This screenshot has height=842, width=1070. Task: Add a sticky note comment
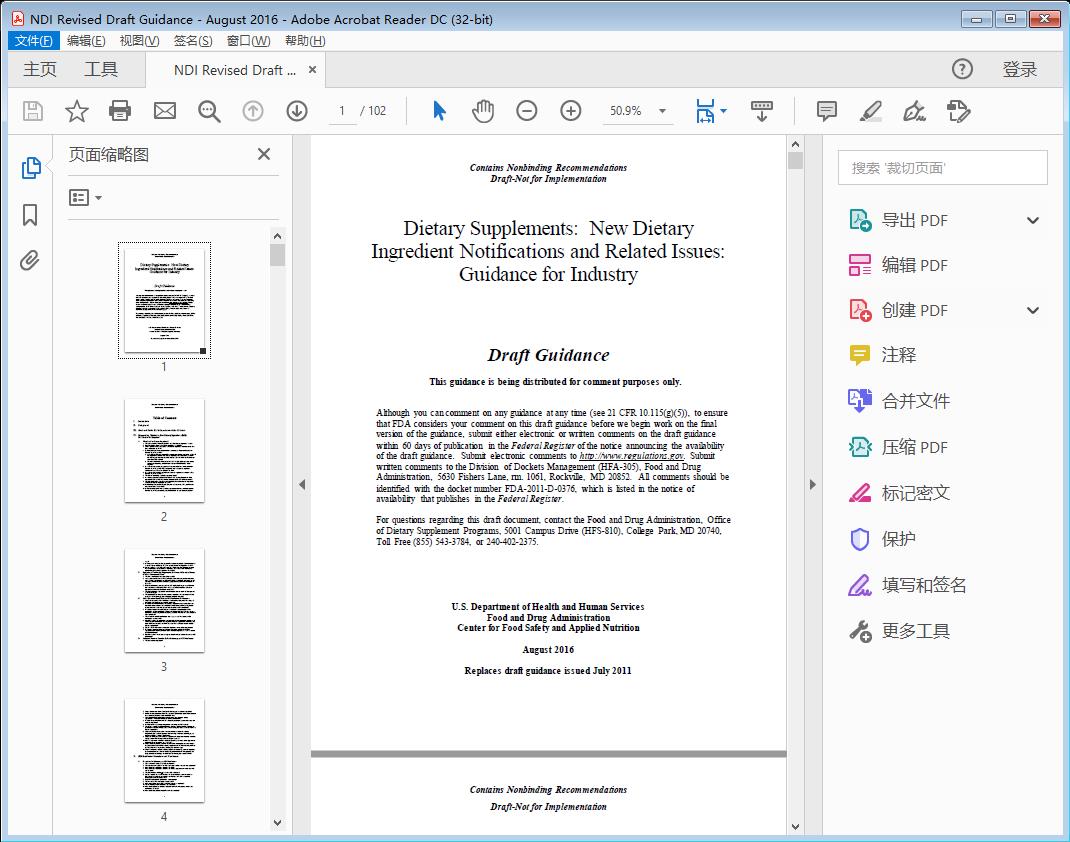coord(826,111)
